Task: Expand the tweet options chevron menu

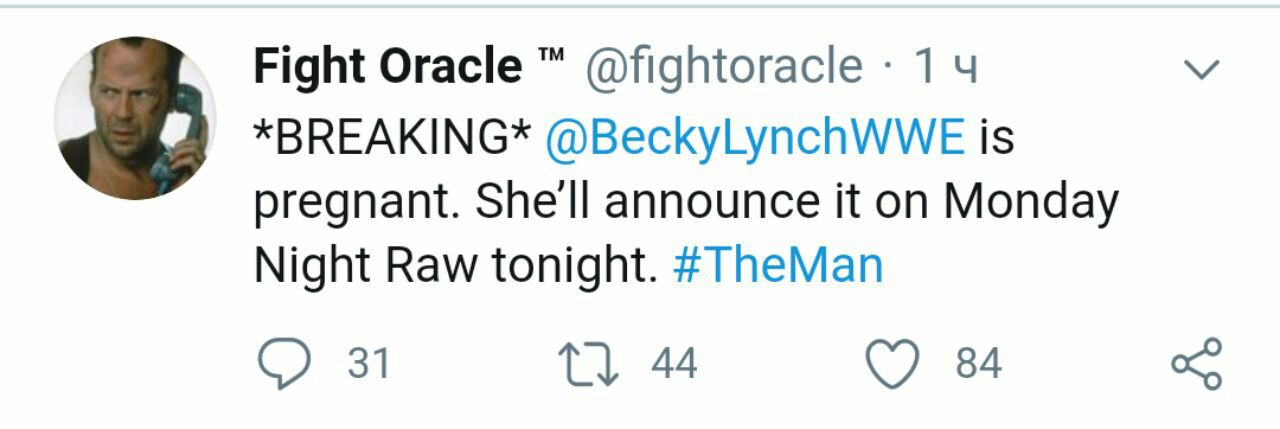Action: 1201,70
